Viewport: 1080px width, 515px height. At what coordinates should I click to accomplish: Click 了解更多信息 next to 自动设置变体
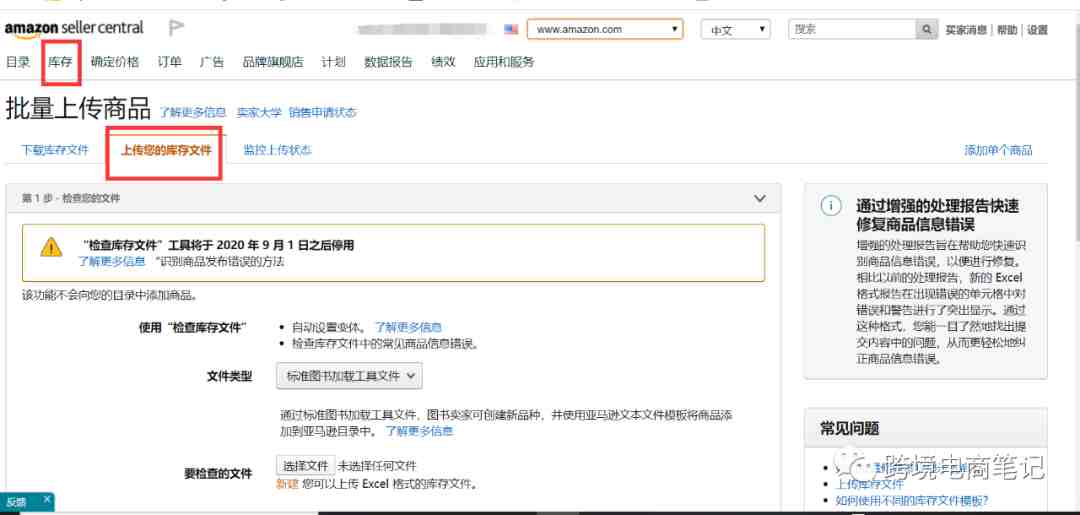point(408,327)
